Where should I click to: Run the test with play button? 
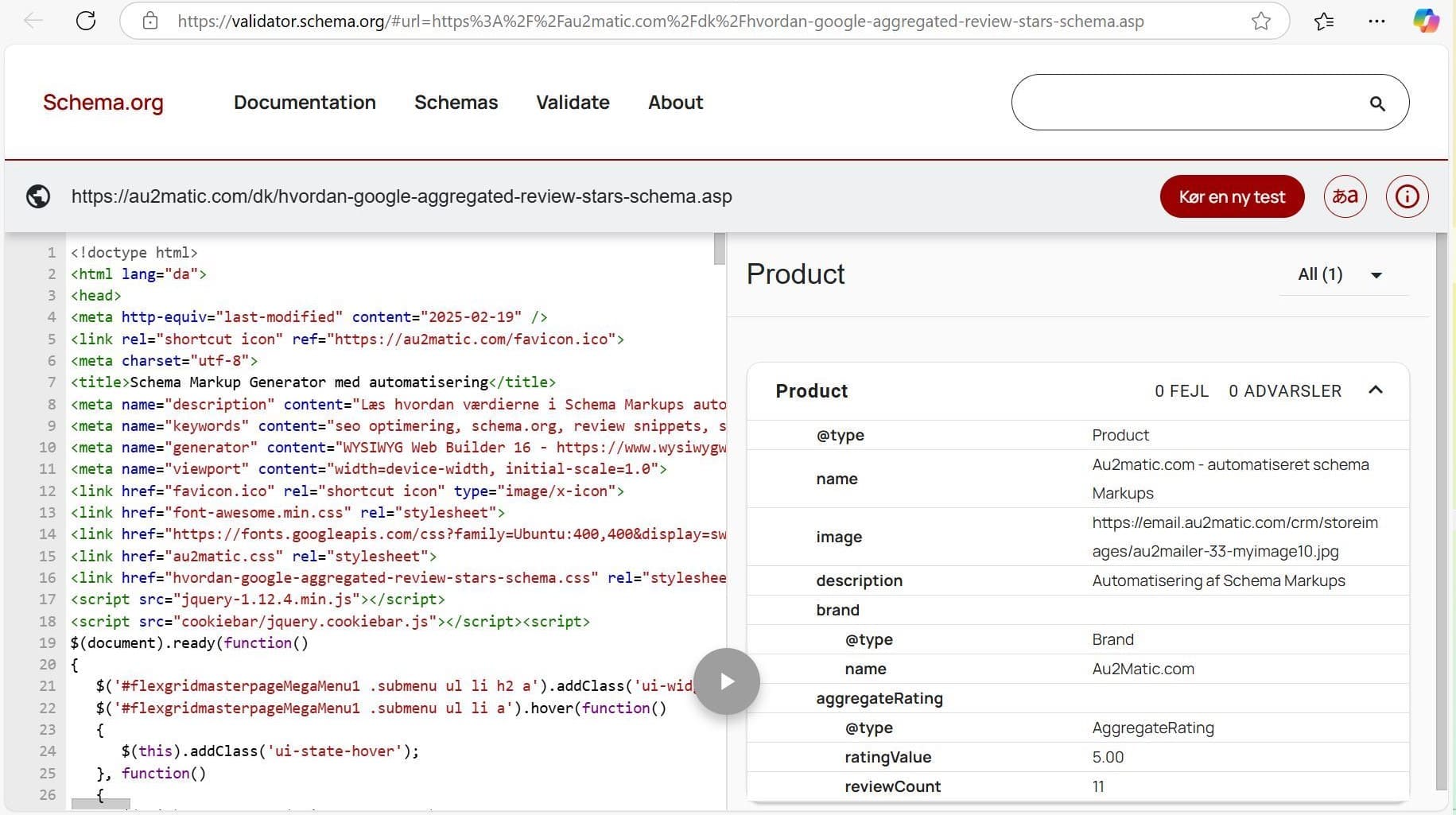coord(727,681)
